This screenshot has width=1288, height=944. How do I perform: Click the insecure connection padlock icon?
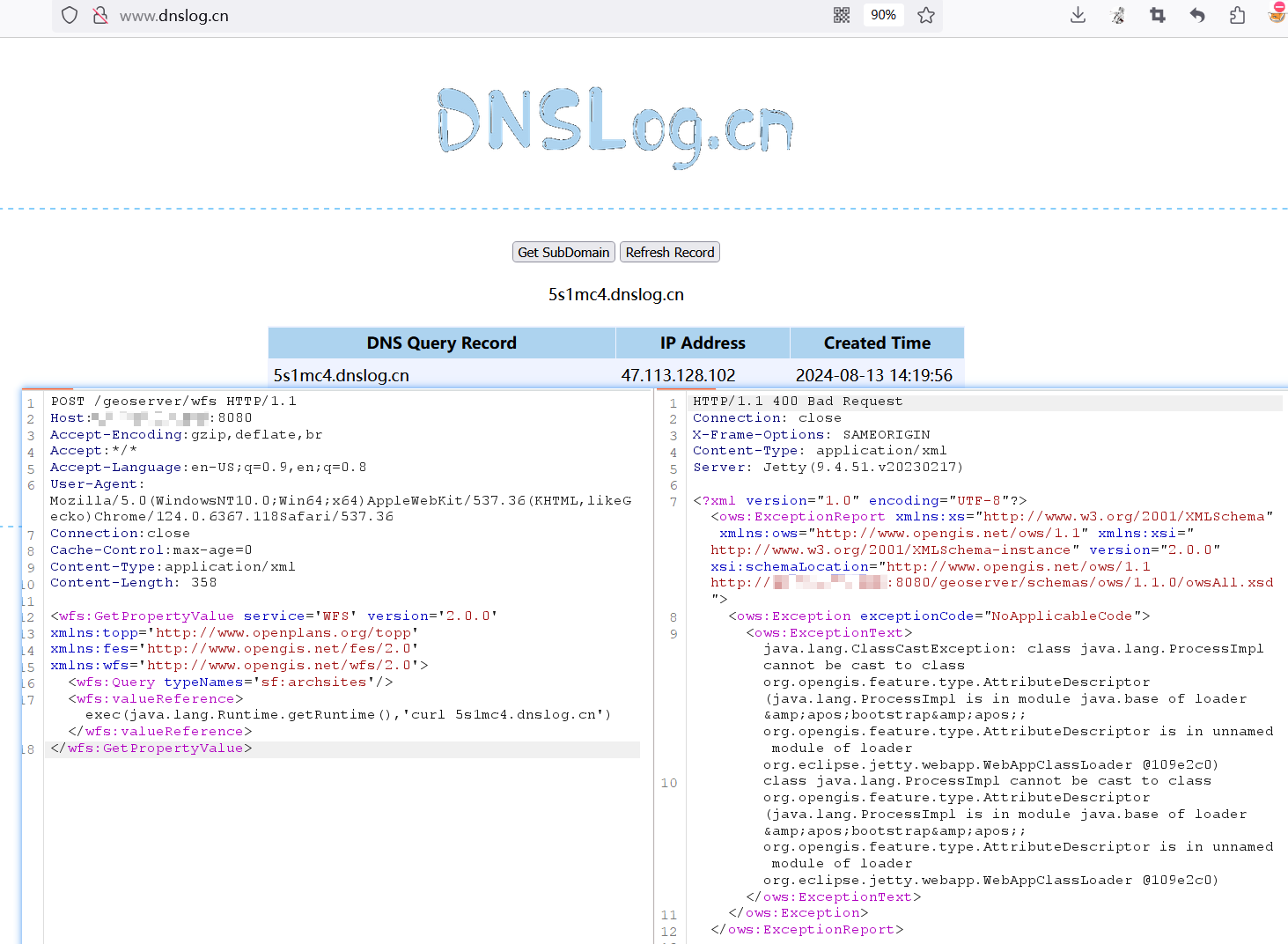[100, 15]
